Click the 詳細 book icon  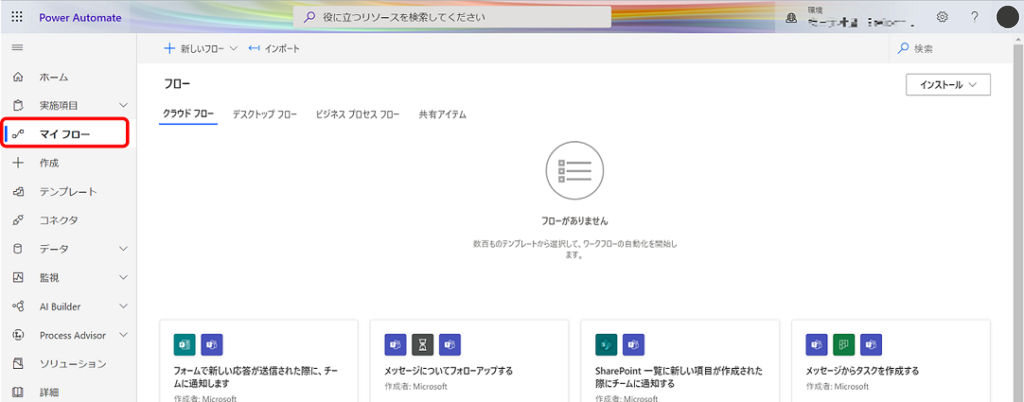[18, 392]
